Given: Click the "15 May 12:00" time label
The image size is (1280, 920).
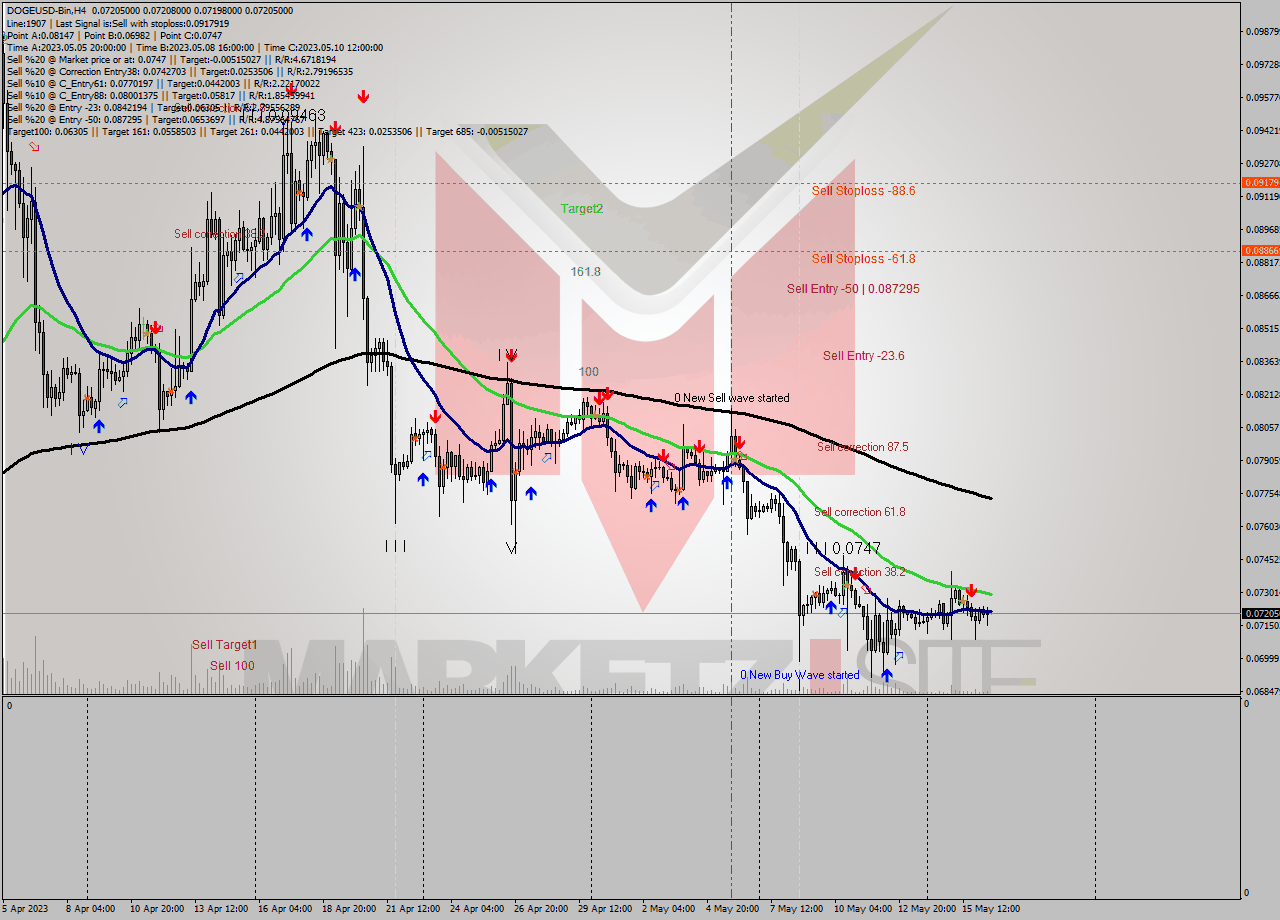Looking at the screenshot, I should (x=991, y=909).
